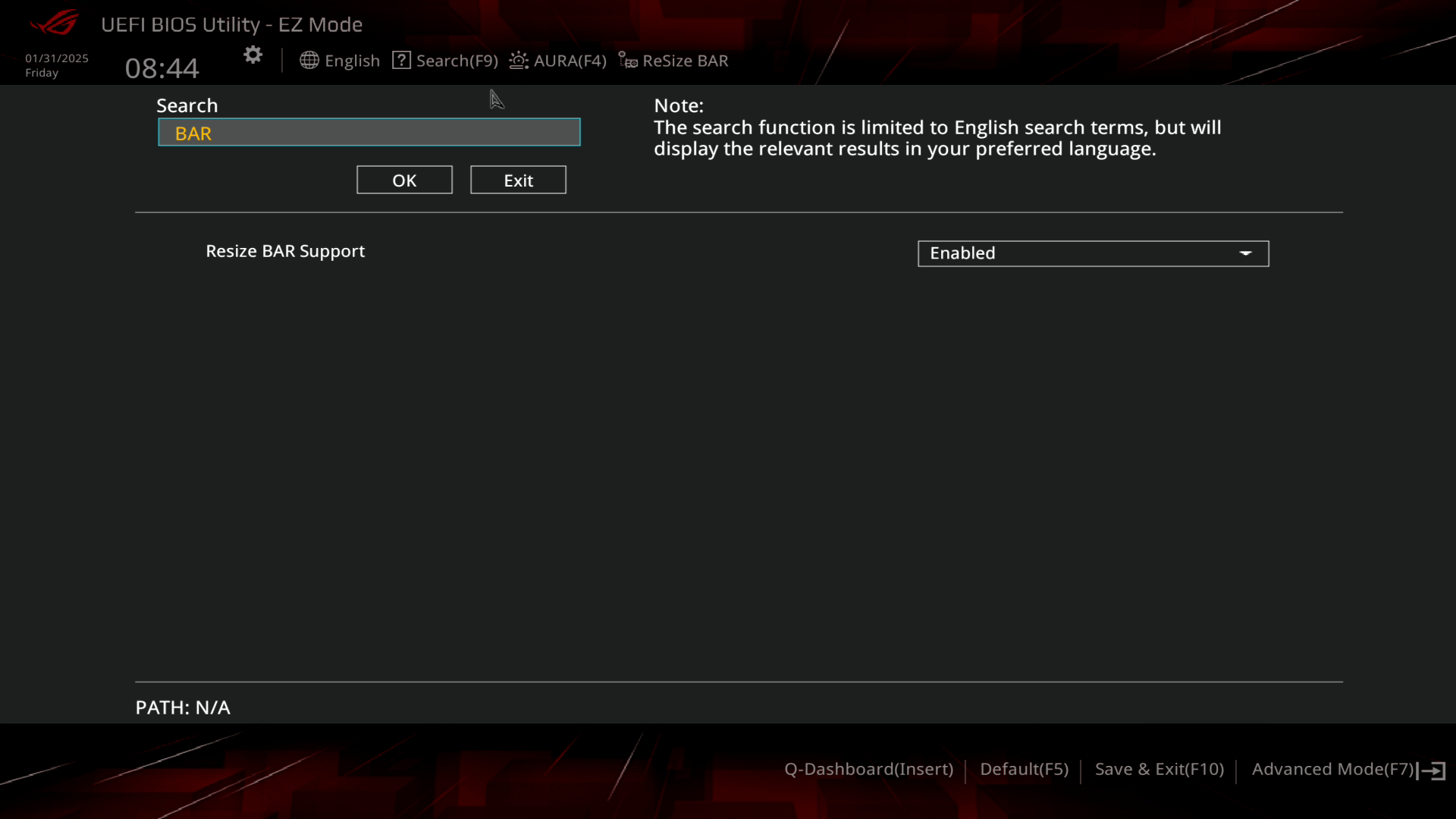
Task: Press Default F5 to reset settings
Action: [x=1024, y=768]
